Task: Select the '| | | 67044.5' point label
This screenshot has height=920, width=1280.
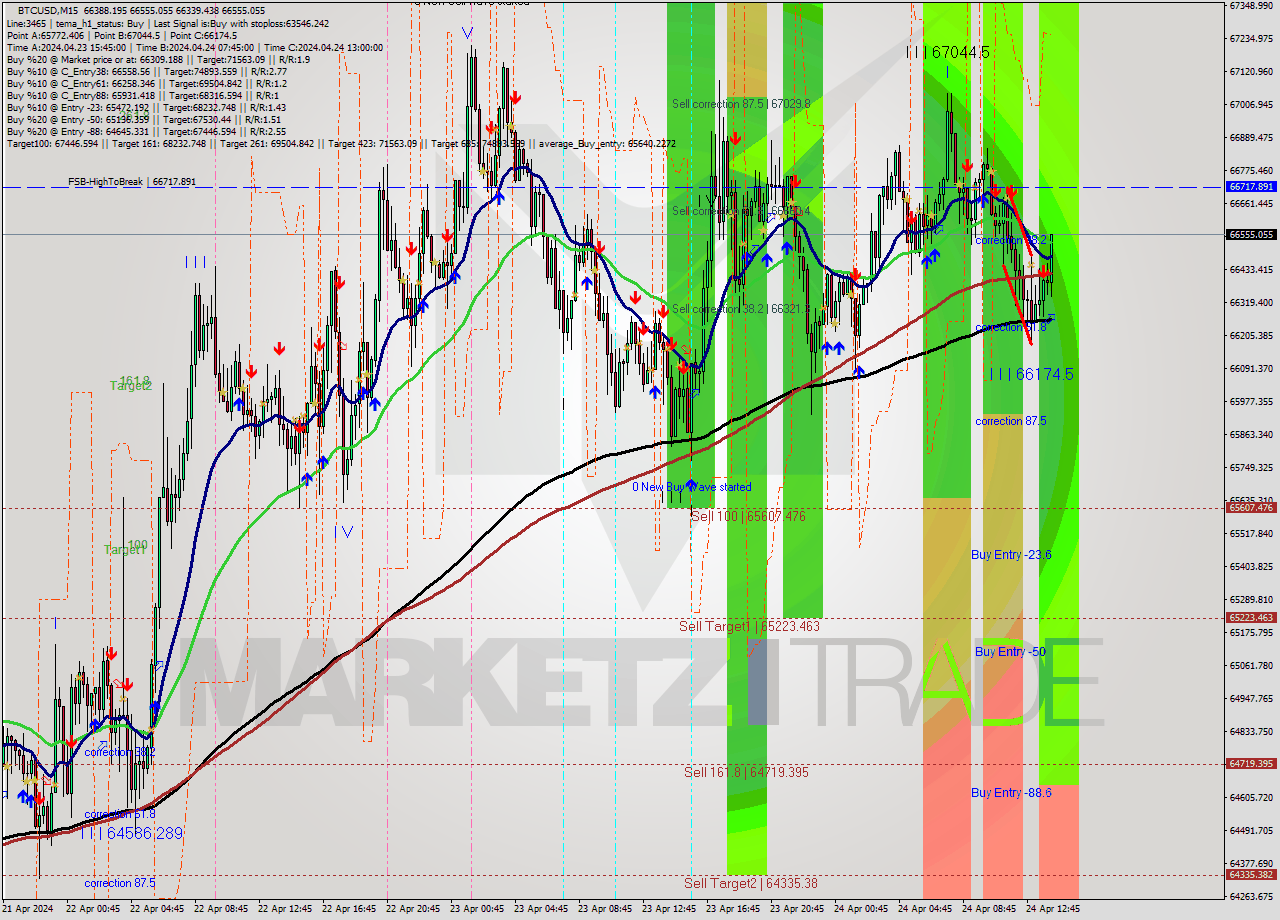Action: (948, 52)
